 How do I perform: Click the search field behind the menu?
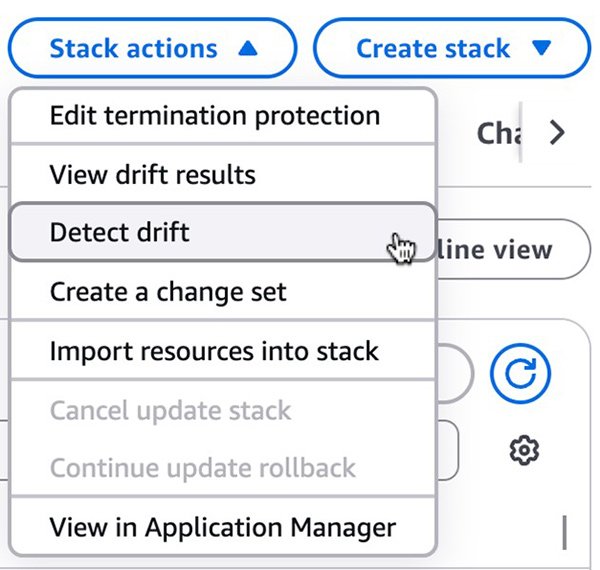[x=455, y=373]
